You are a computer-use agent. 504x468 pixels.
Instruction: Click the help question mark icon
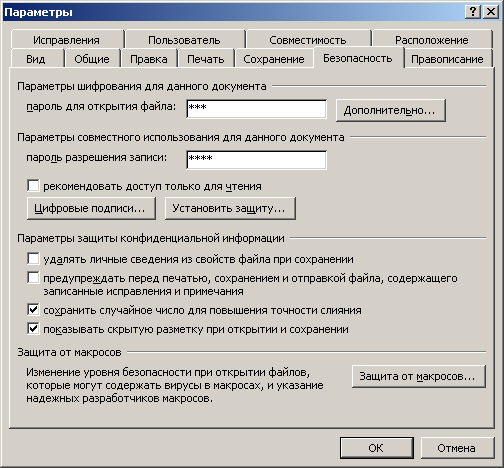[473, 12]
